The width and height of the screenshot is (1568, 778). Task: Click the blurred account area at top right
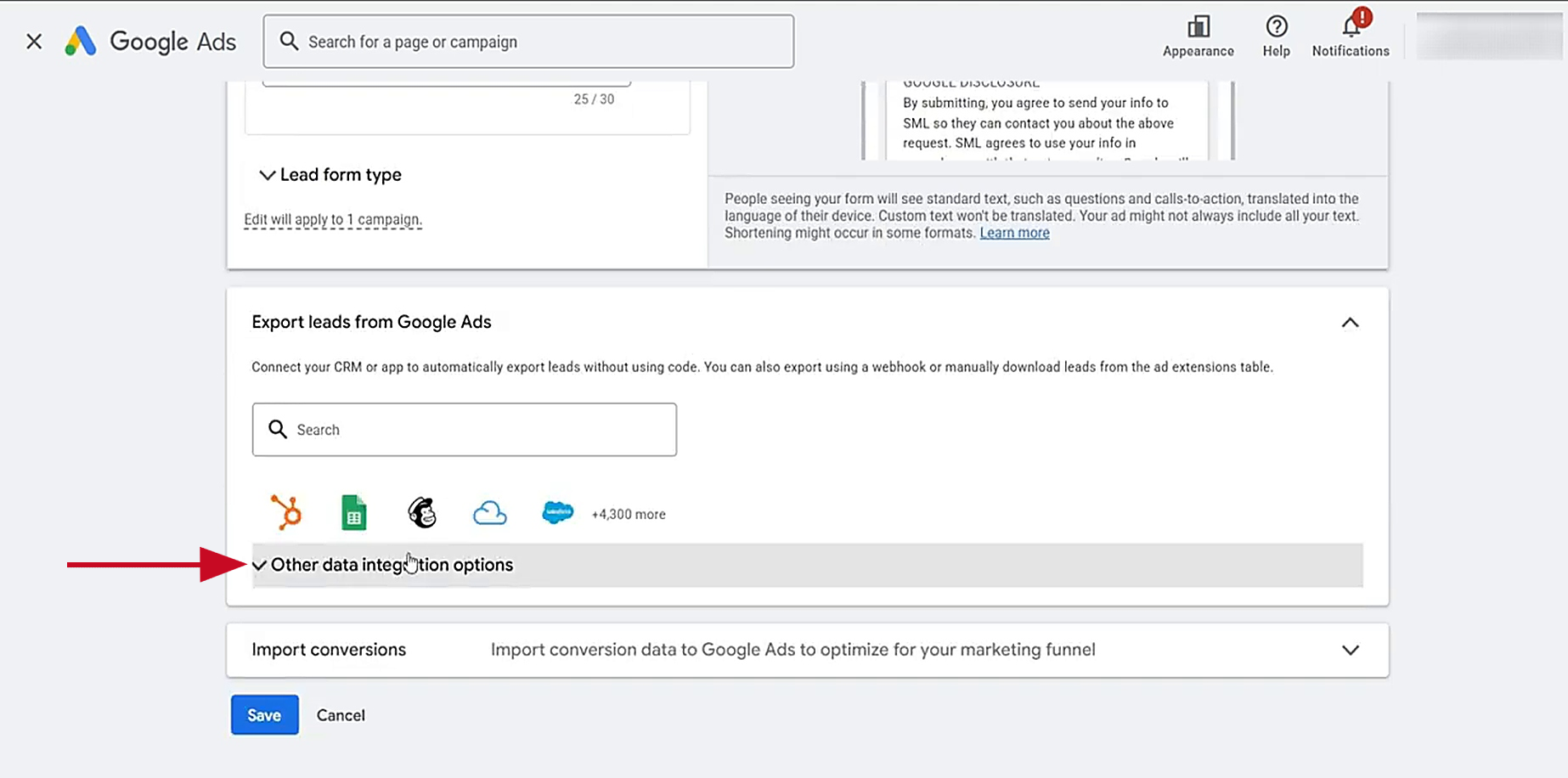(x=1489, y=37)
